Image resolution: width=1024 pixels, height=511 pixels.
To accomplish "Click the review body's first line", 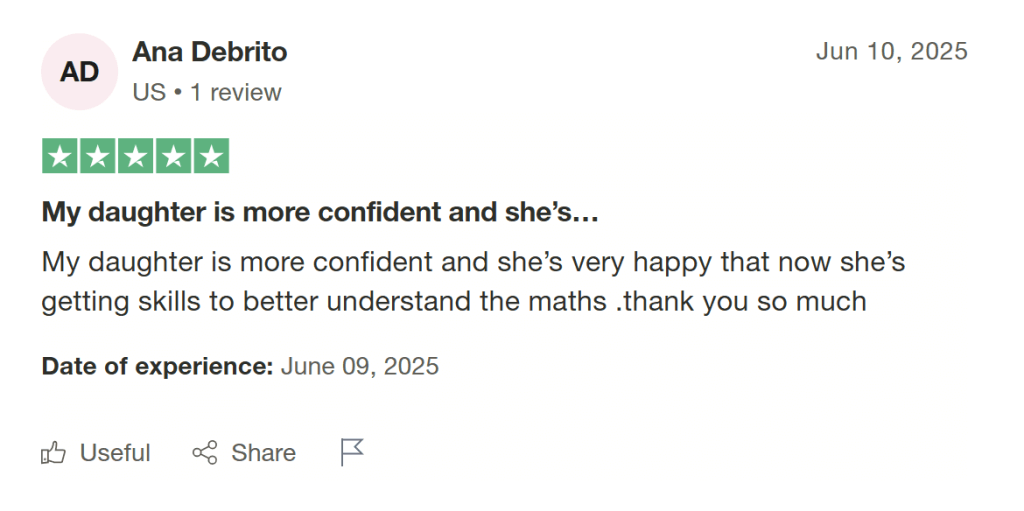I will point(473,262).
